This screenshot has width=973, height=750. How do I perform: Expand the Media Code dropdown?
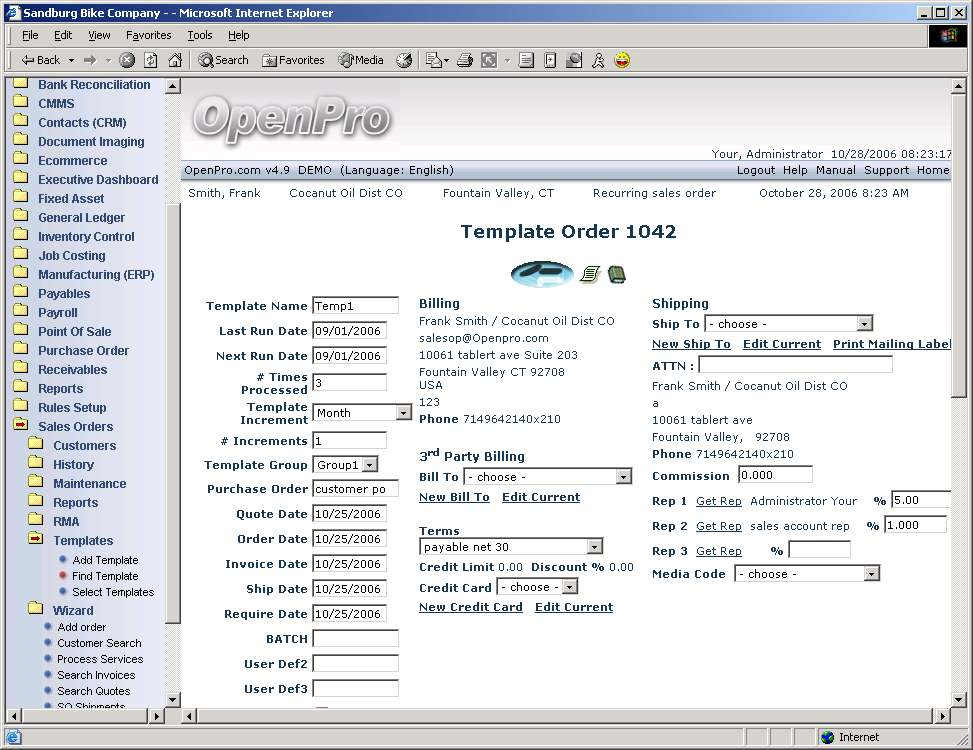tap(871, 574)
